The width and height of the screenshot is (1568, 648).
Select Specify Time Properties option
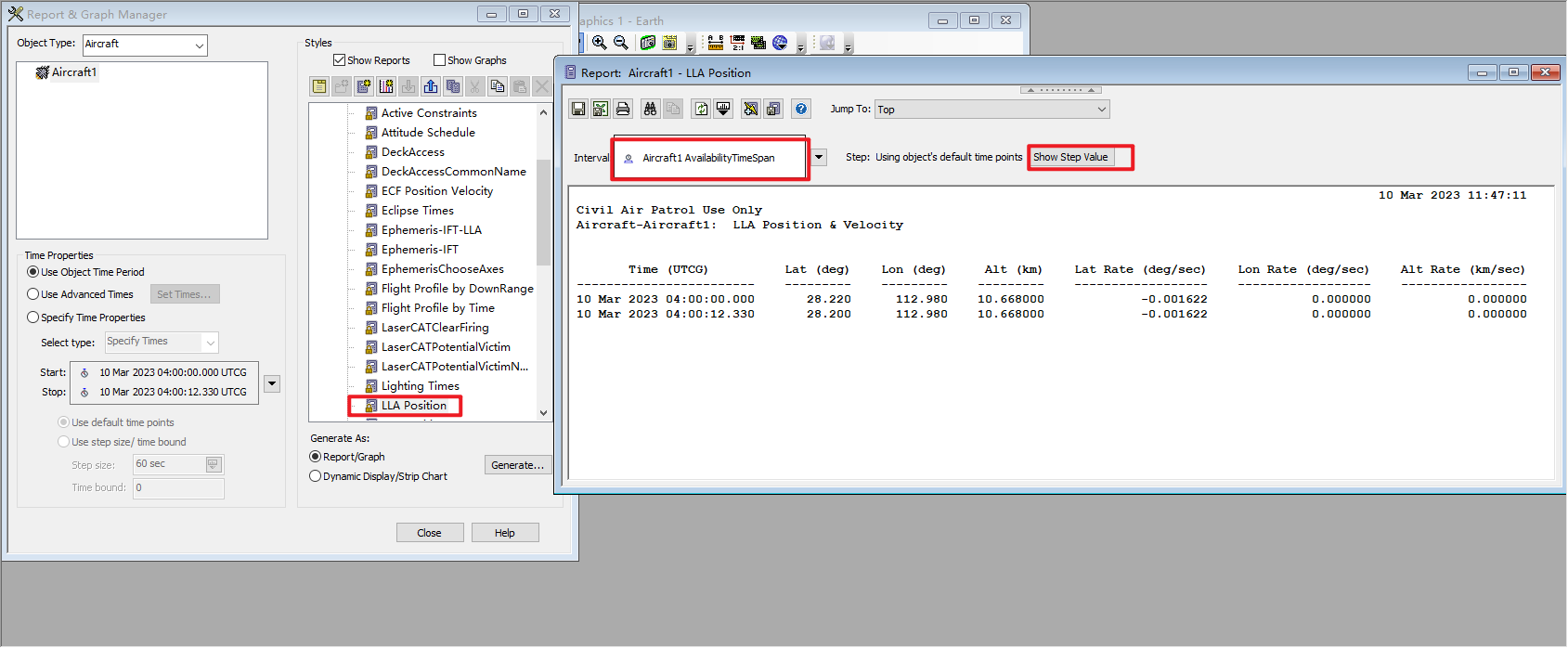[x=33, y=318]
